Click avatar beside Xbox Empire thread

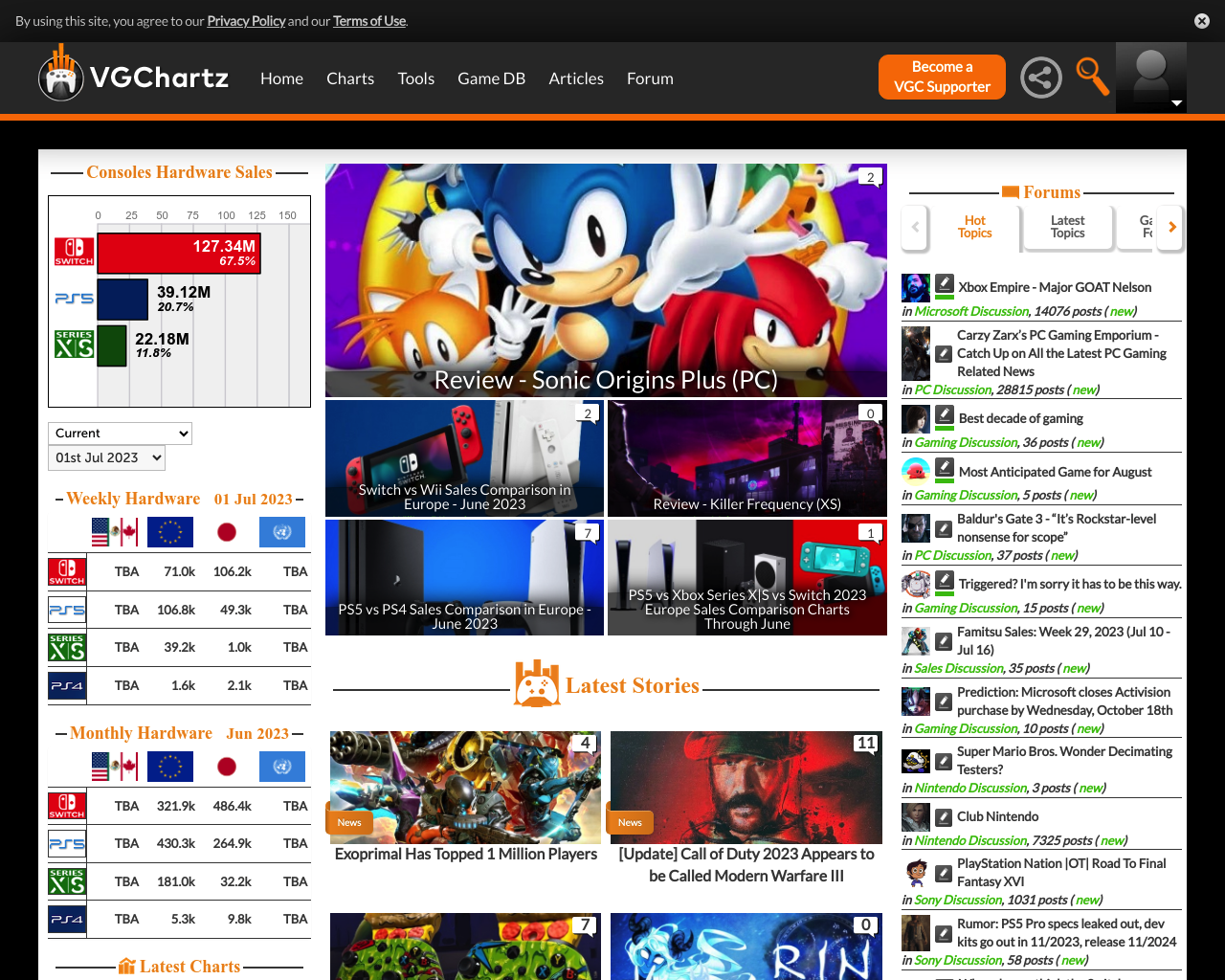click(916, 287)
